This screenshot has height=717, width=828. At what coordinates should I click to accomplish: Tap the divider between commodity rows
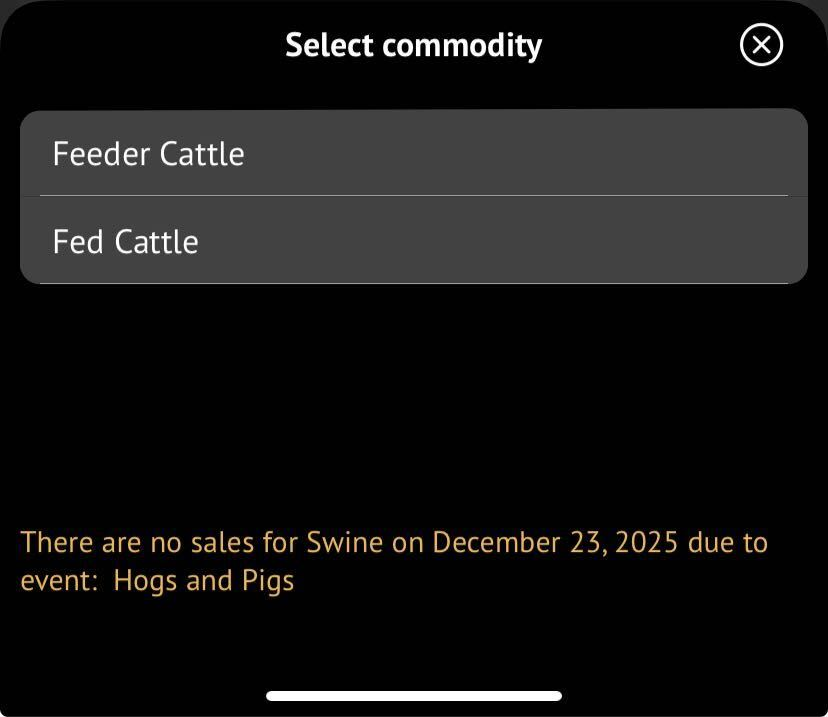[x=413, y=197]
